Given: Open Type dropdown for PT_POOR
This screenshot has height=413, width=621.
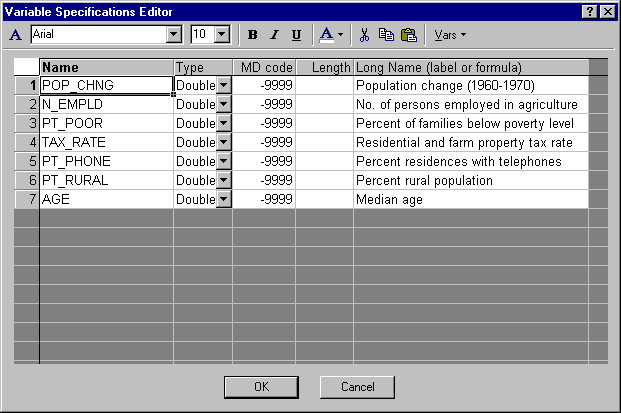Looking at the screenshot, I should tap(224, 123).
